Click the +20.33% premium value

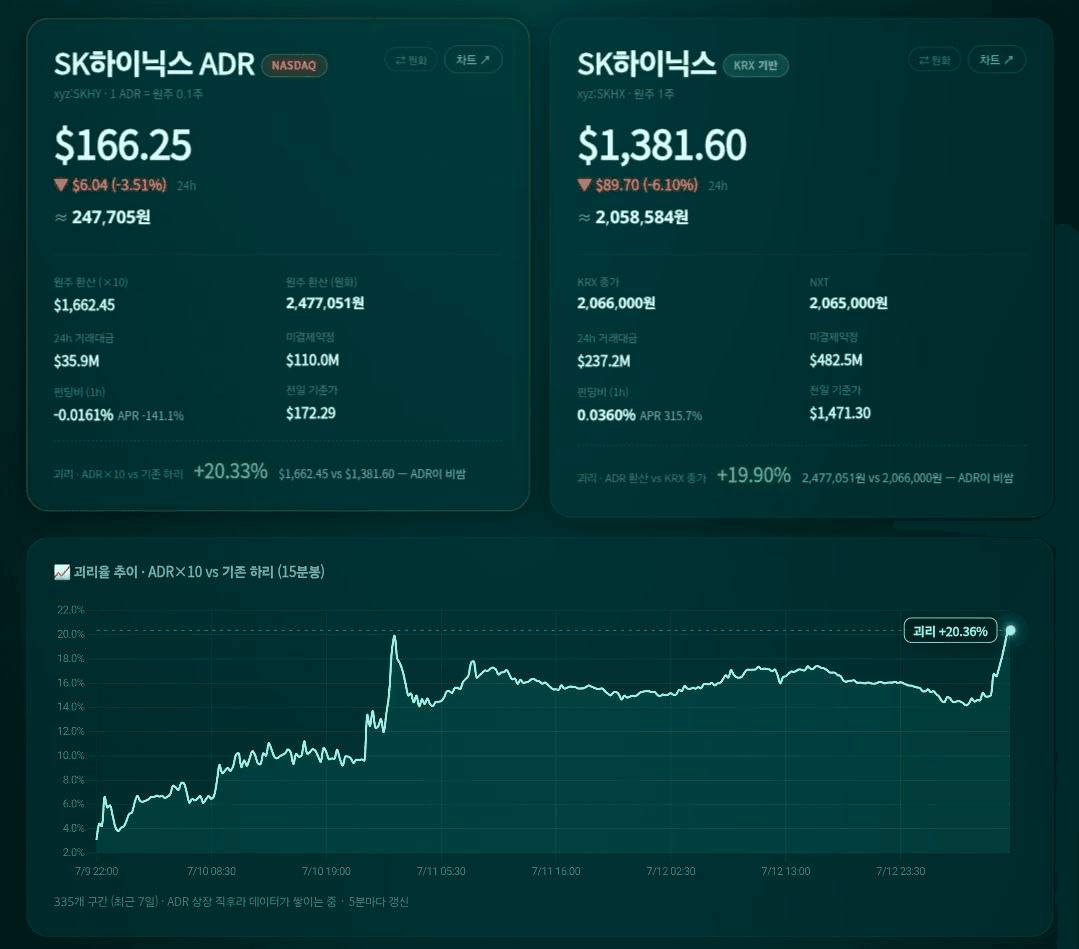point(231,471)
